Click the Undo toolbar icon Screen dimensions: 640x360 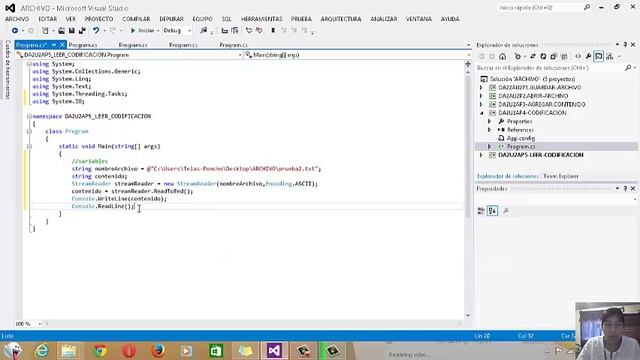tap(96, 31)
